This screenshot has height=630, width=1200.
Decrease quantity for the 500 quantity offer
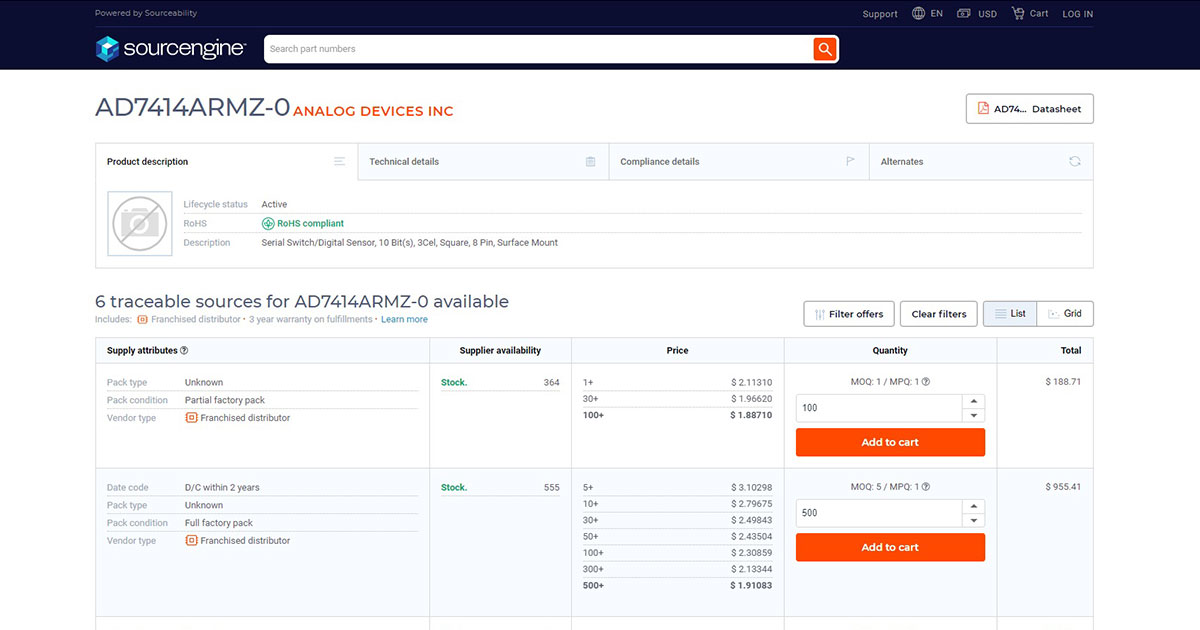pos(974,520)
